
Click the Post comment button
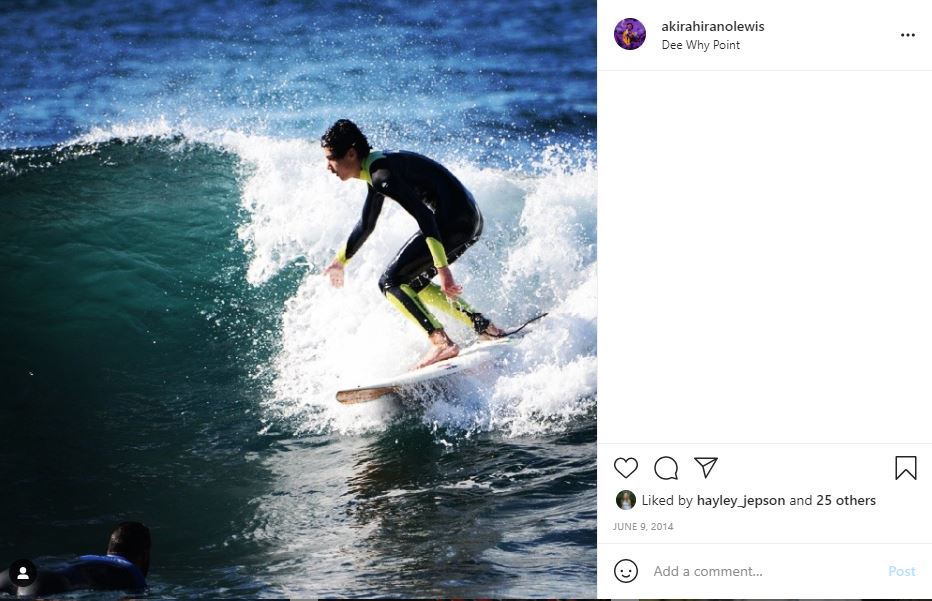point(901,571)
